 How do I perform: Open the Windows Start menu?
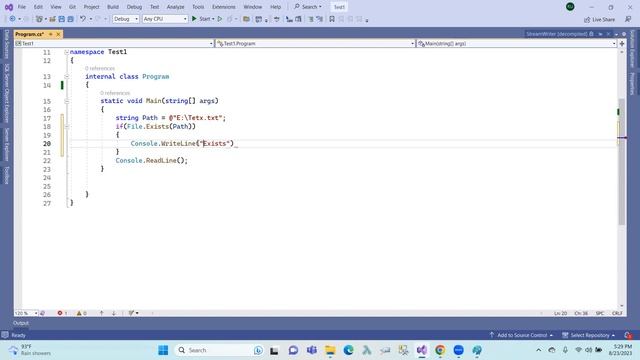163,350
